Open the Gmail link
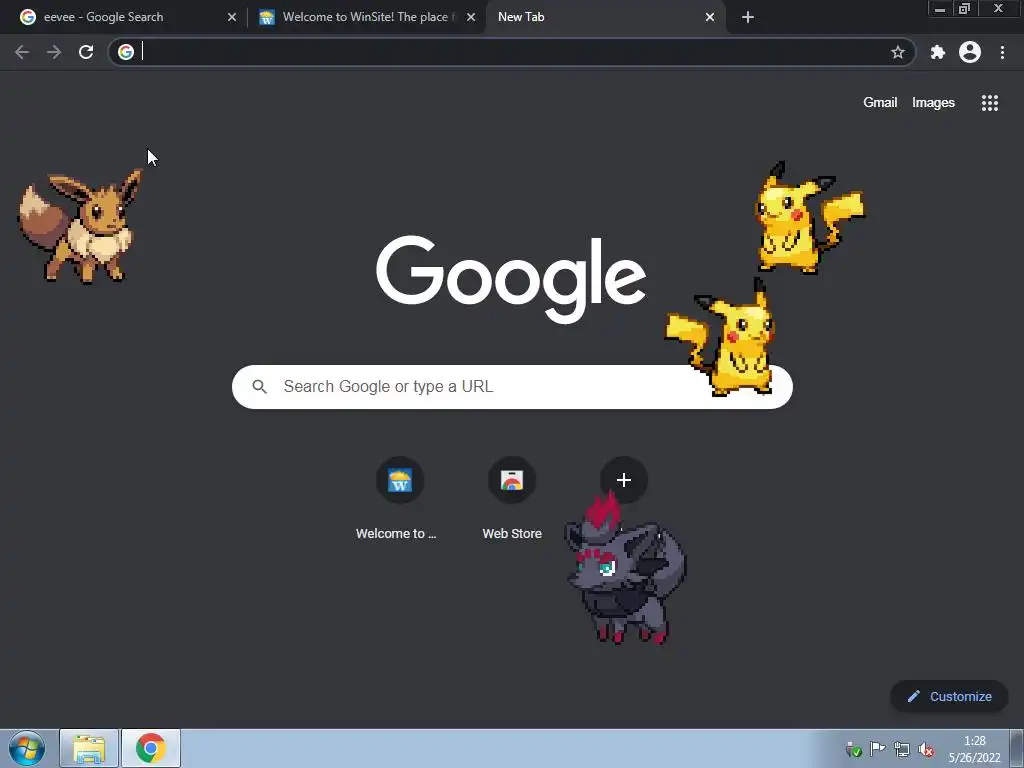Viewport: 1024px width, 768px height. point(880,103)
